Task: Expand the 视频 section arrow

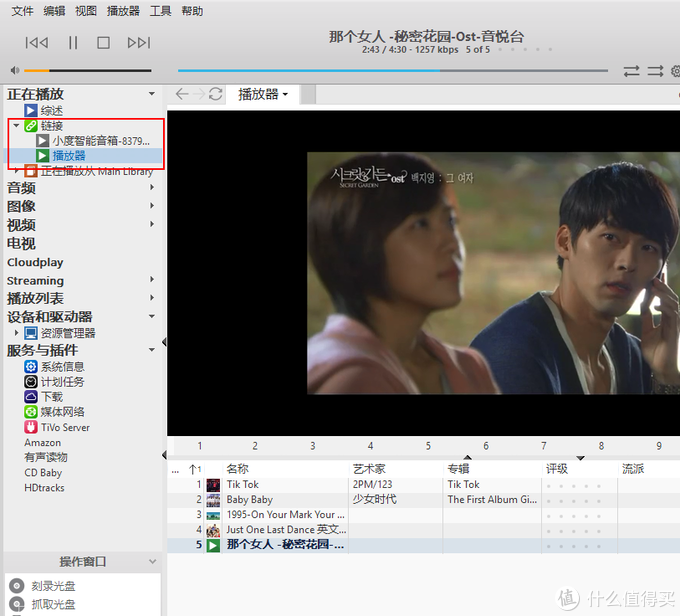Action: pyautogui.click(x=152, y=224)
